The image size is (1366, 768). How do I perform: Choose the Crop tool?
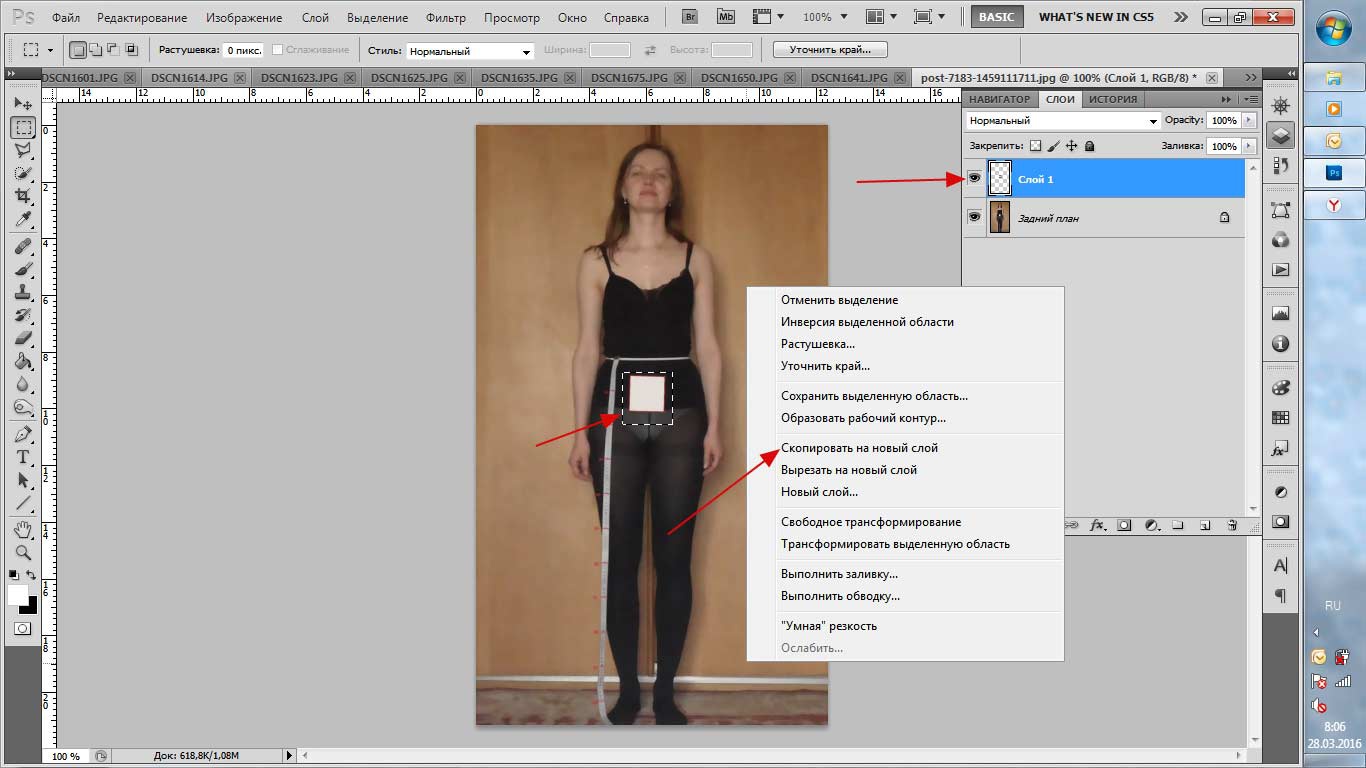click(x=23, y=196)
